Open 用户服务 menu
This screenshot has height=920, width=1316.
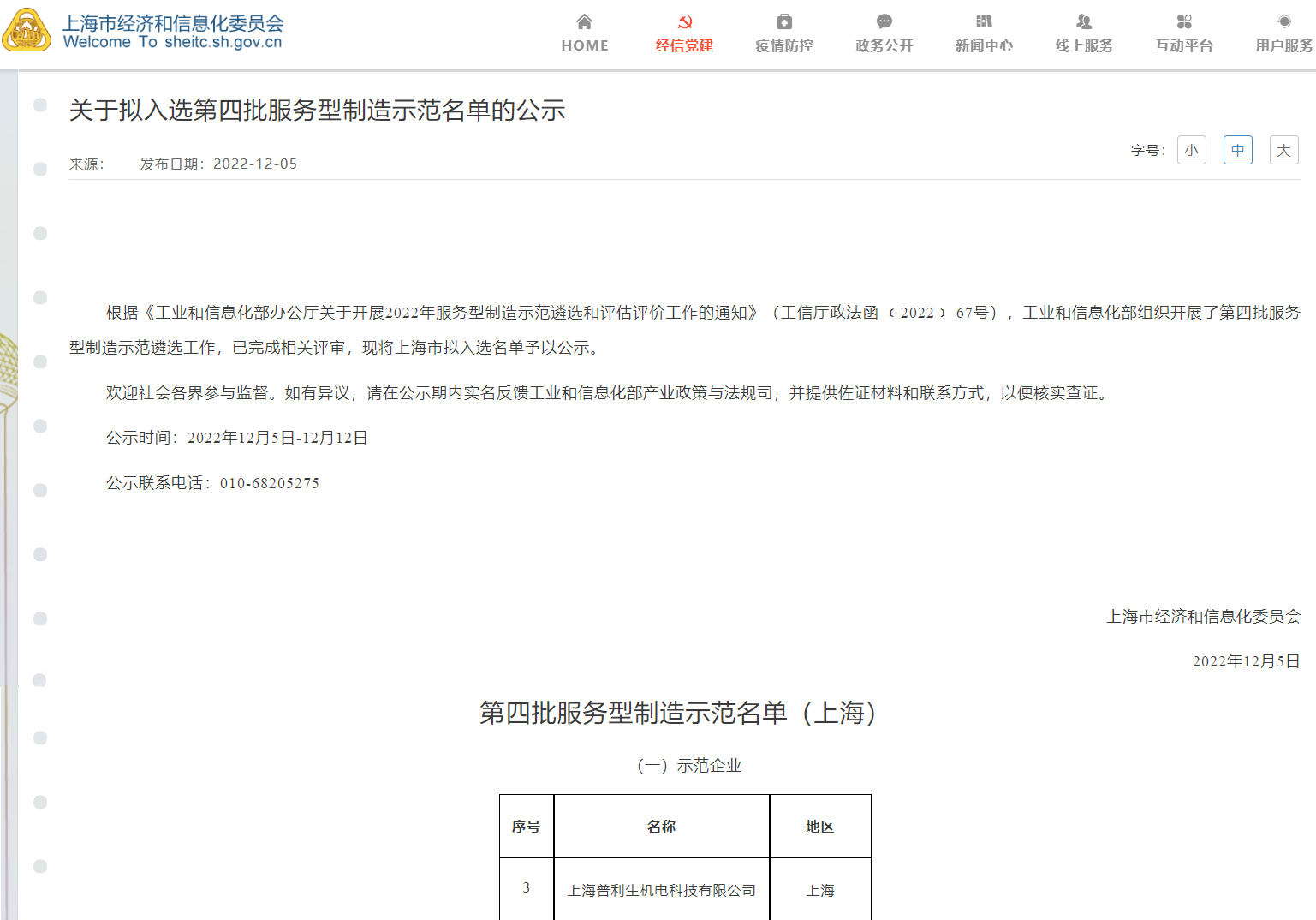point(1284,45)
